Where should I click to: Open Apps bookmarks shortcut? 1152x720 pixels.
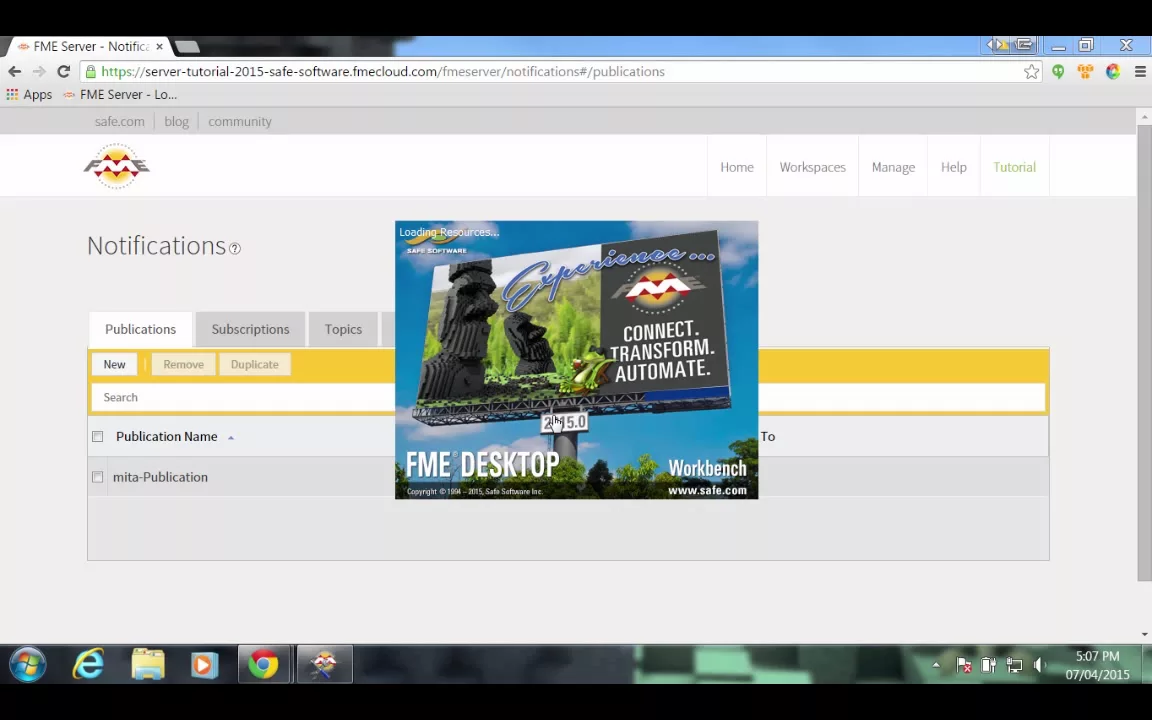(29, 94)
